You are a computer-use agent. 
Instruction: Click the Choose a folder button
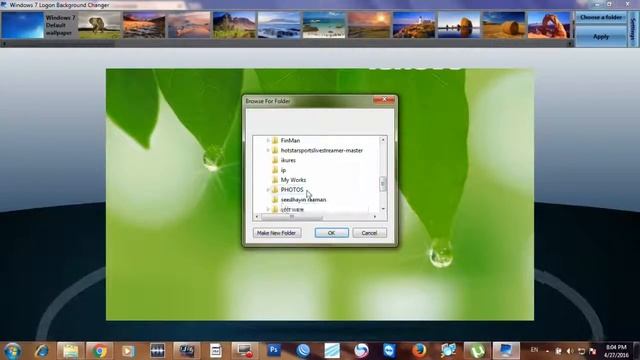coord(601,18)
